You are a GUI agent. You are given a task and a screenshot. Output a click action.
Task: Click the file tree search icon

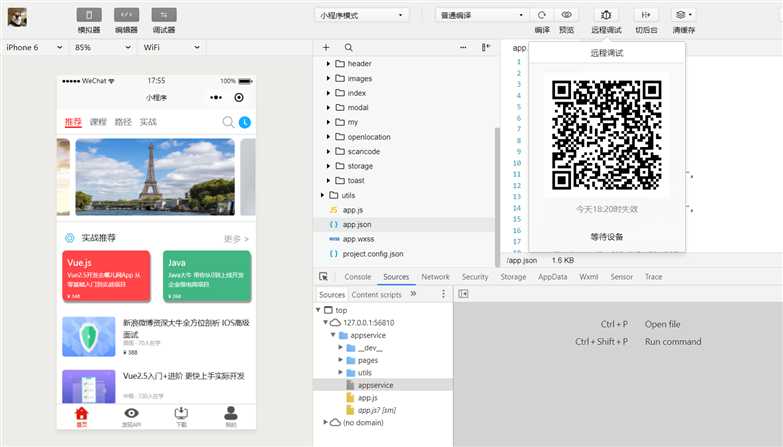[349, 47]
